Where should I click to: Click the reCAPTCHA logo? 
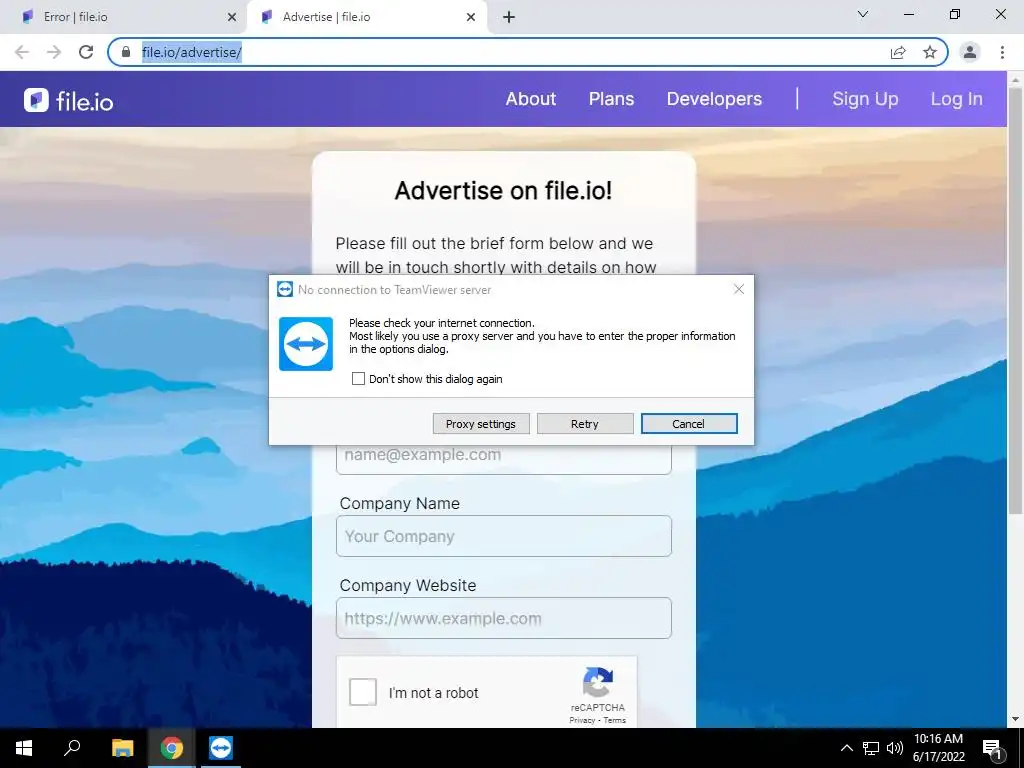point(598,682)
